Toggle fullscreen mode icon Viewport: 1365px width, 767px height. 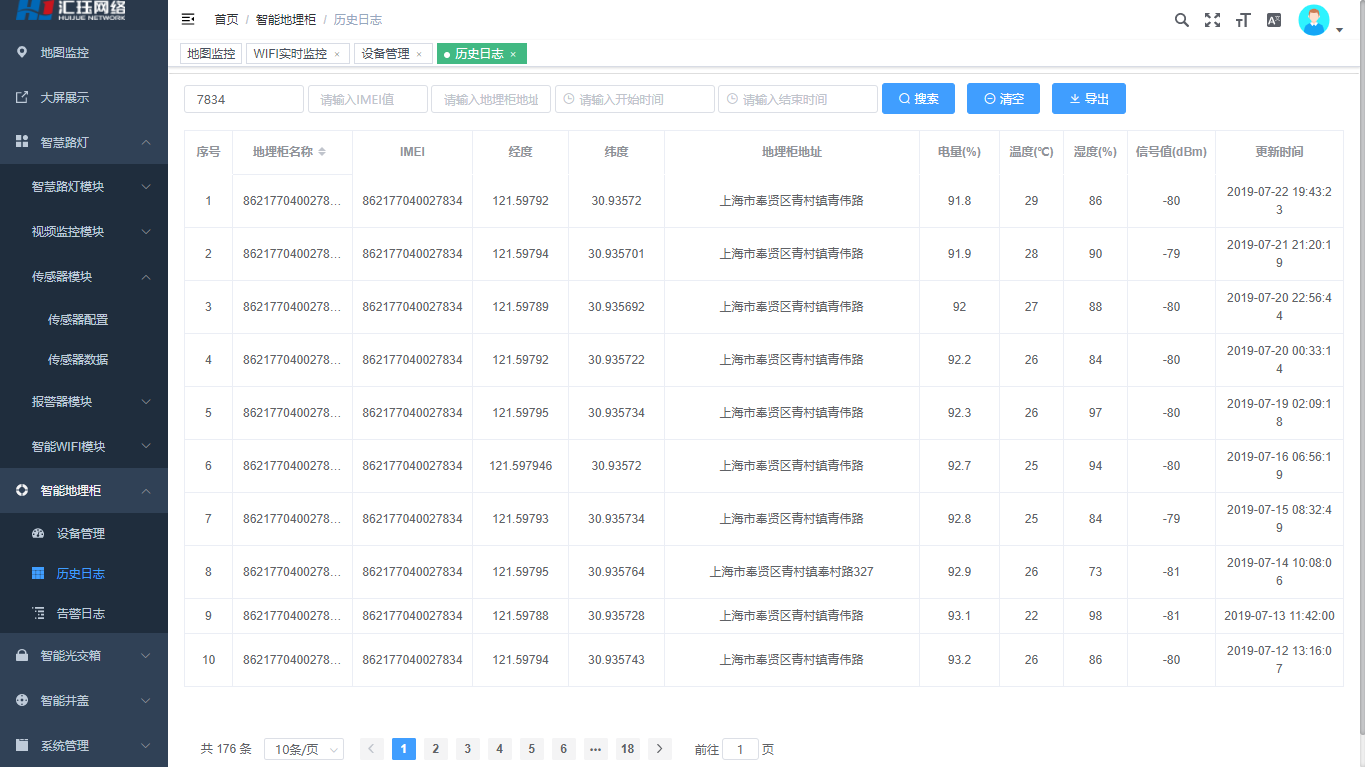point(1212,20)
